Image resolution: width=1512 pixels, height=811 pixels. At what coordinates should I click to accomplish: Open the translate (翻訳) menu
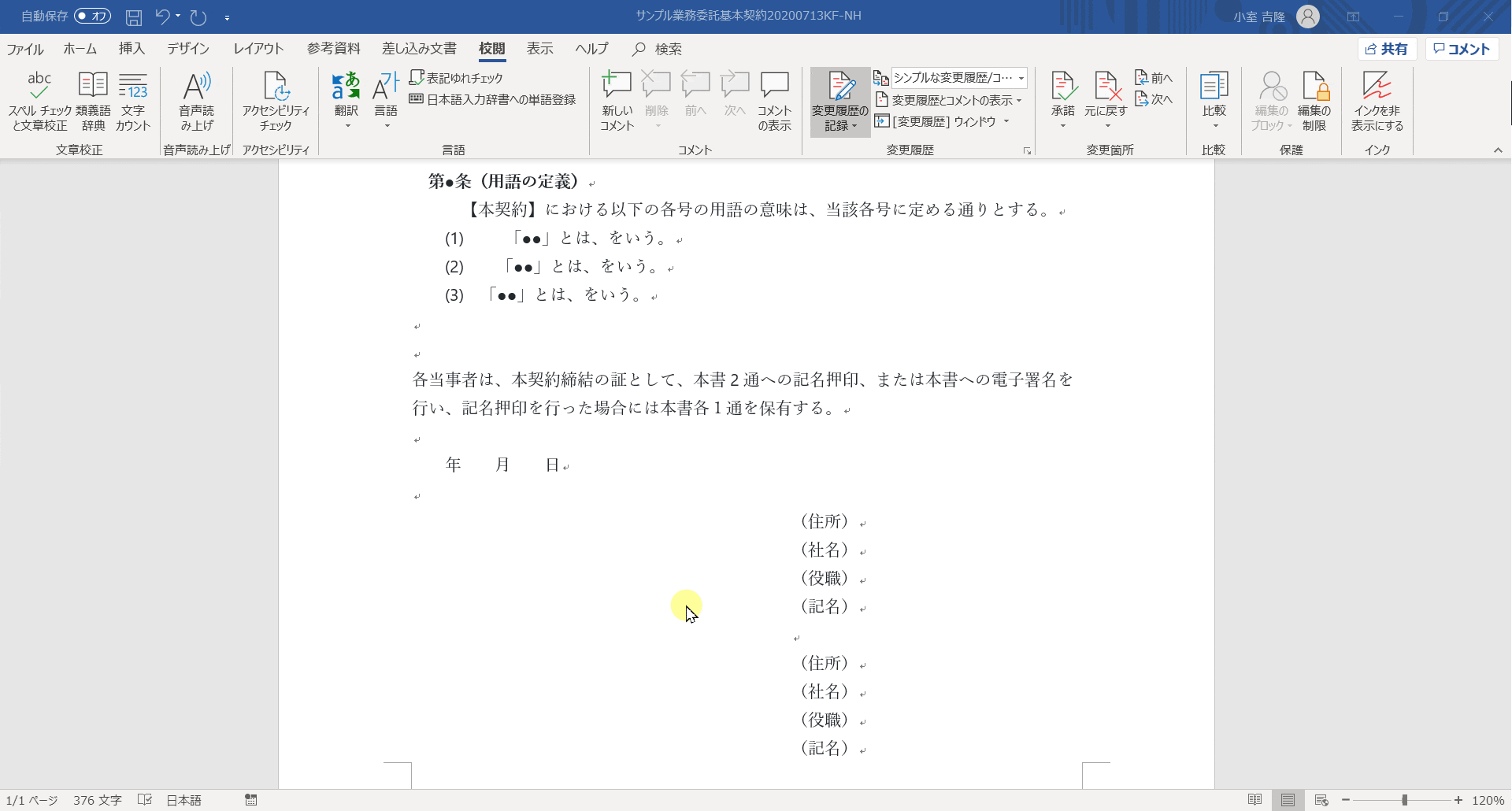click(346, 101)
